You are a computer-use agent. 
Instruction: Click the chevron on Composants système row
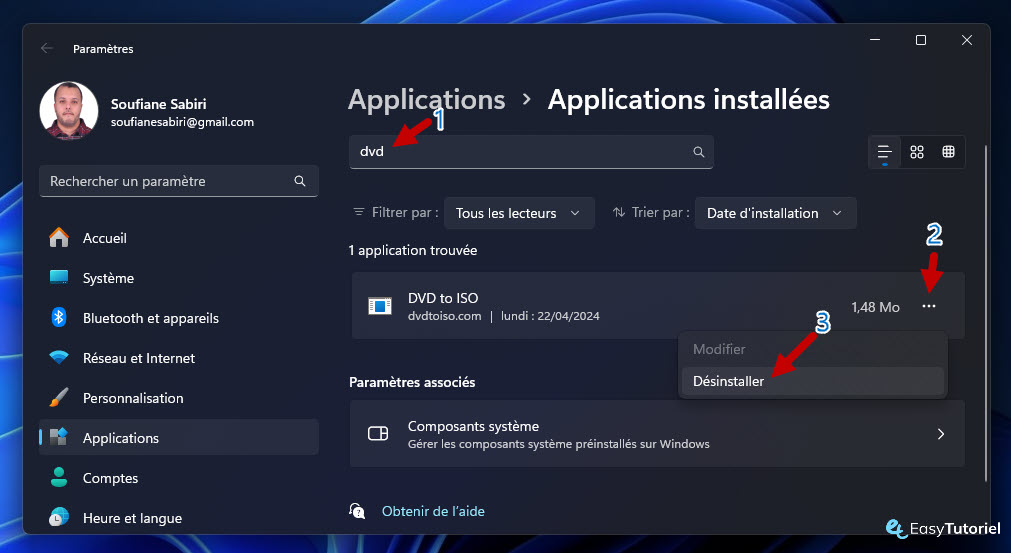tap(941, 434)
